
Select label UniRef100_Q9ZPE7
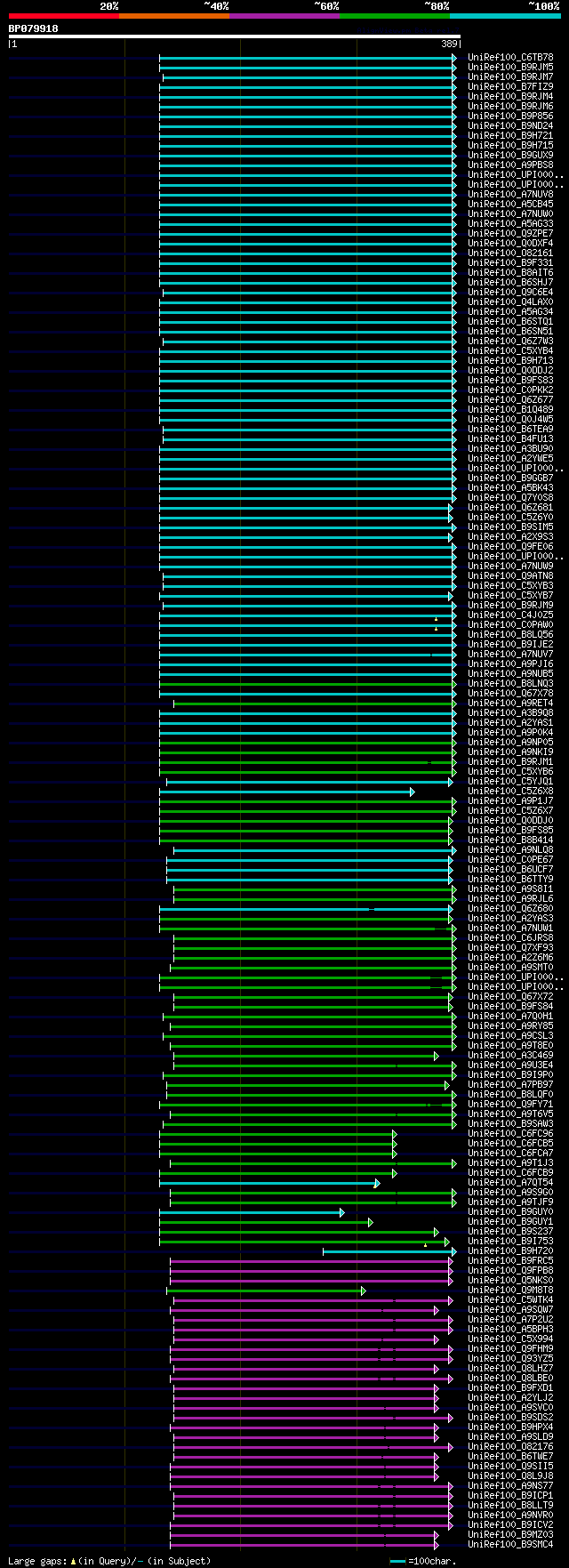coord(510,233)
